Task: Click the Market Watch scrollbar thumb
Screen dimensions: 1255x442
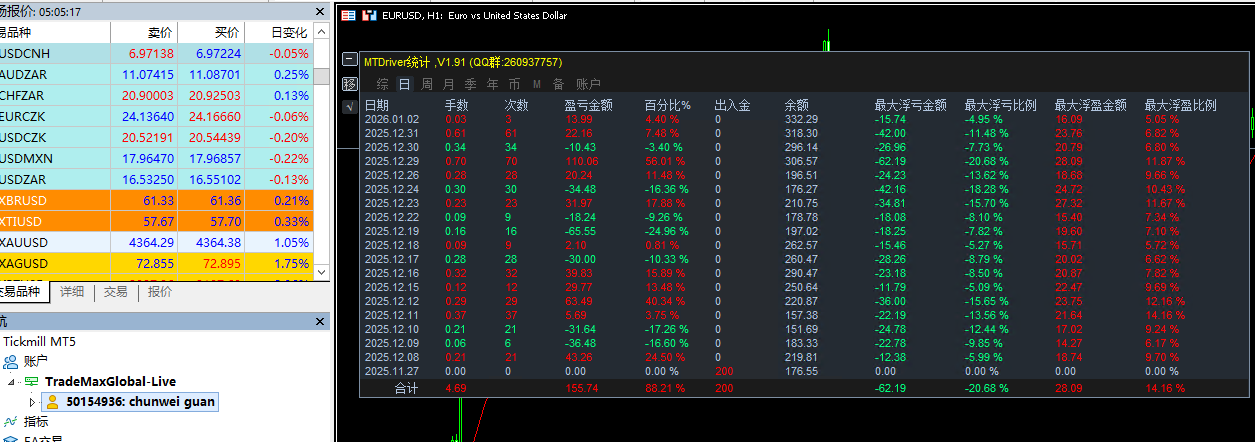Action: coord(321,76)
